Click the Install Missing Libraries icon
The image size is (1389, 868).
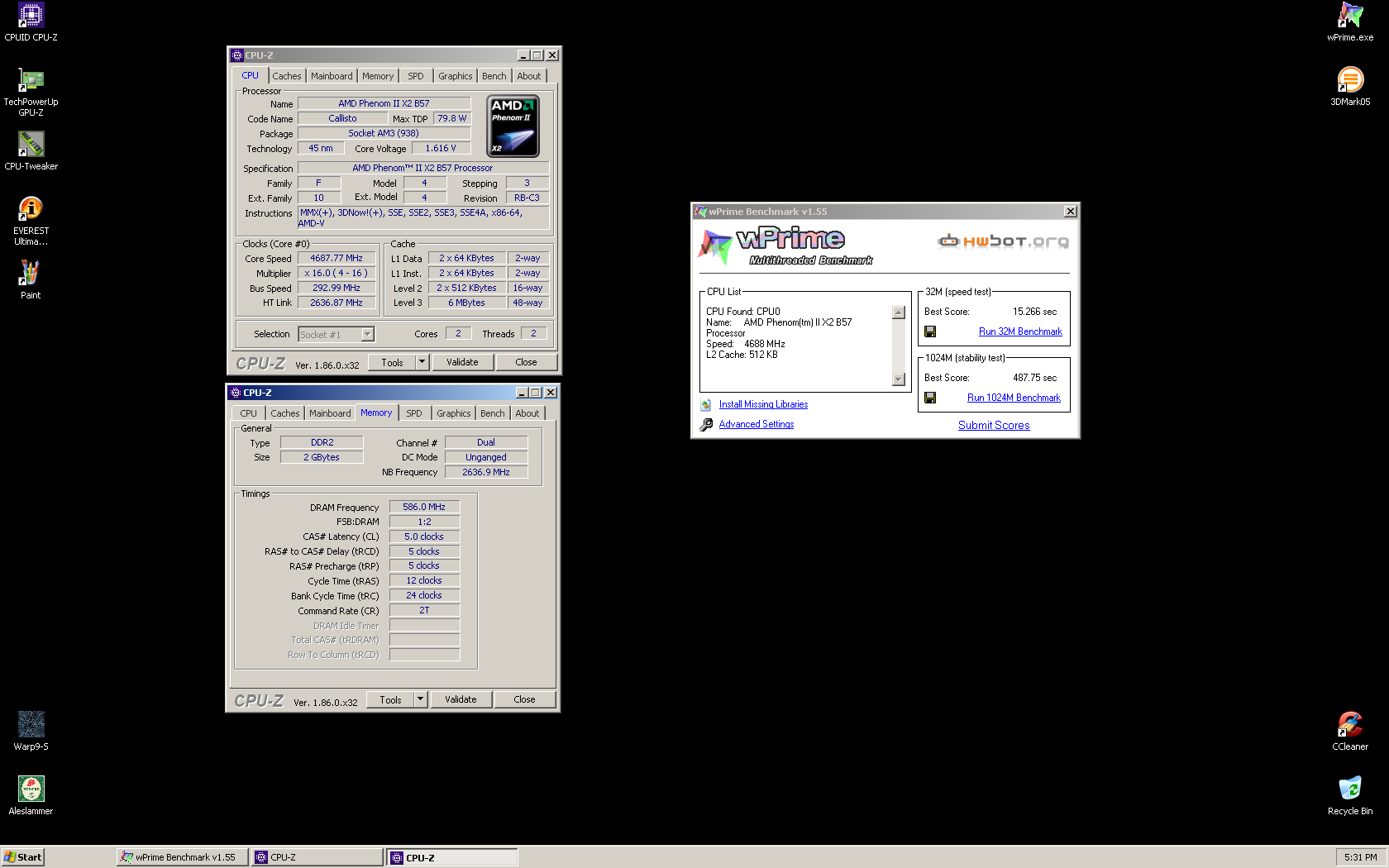(x=706, y=405)
